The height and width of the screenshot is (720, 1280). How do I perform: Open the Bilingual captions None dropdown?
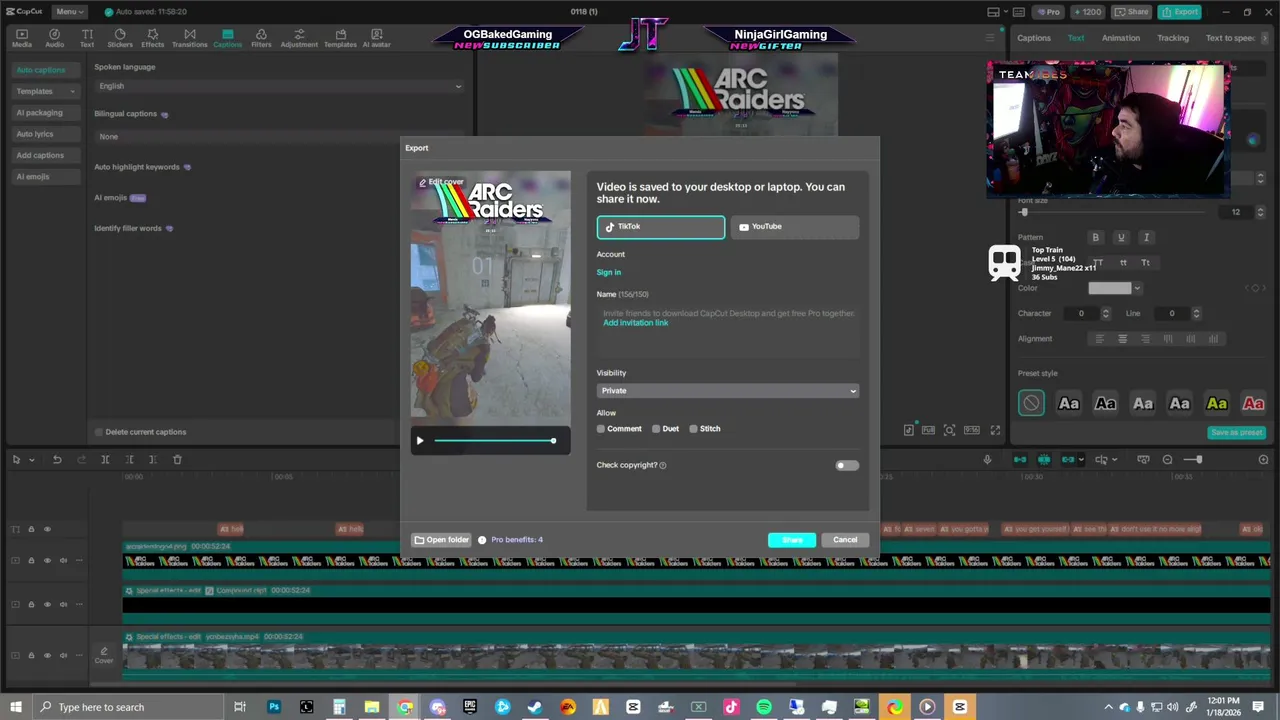[279, 136]
